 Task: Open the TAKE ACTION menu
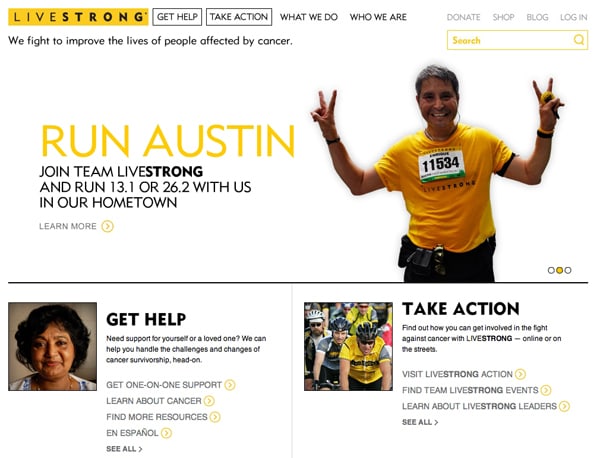(x=239, y=17)
